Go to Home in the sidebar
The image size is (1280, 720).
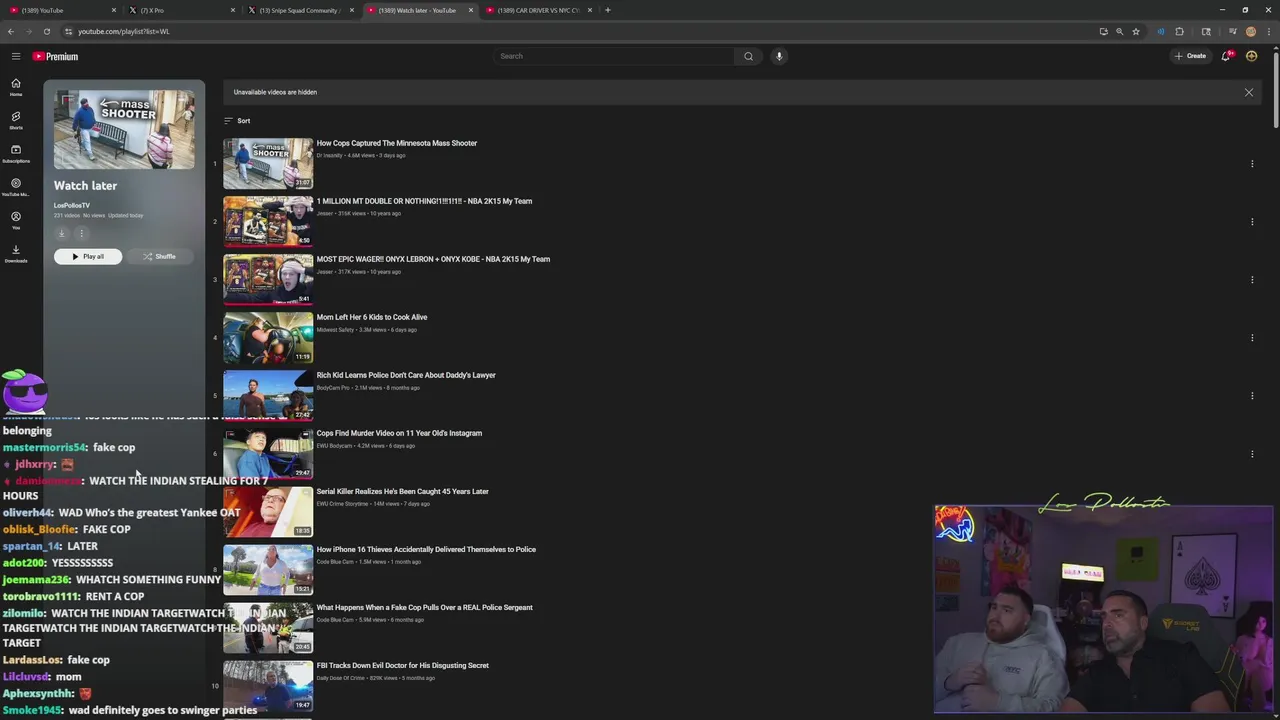[16, 87]
